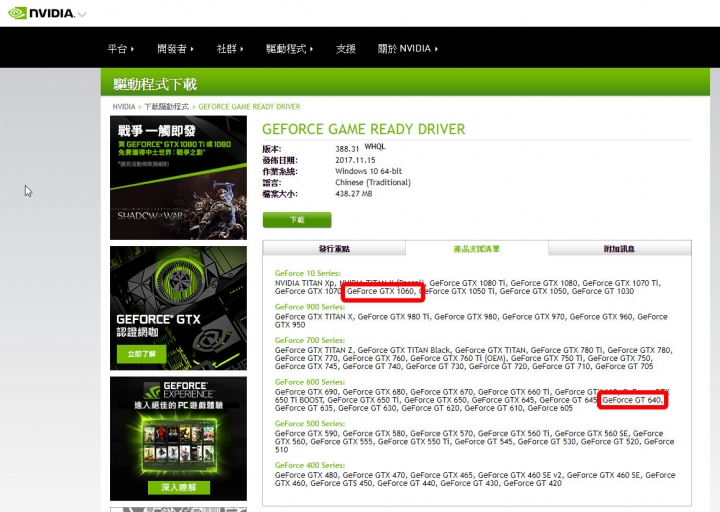Click the GeForce GT 640 entry
Image resolution: width=720 pixels, height=512 pixels.
pos(633,400)
